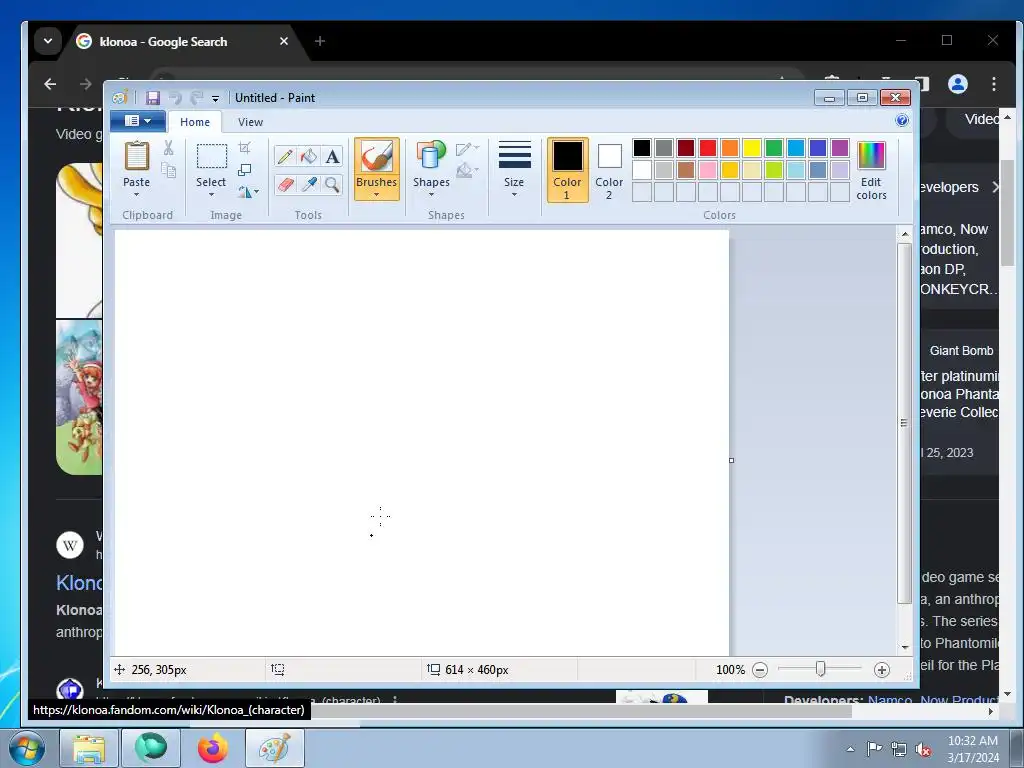This screenshot has width=1024, height=768.
Task: Open the Paint file menu button
Action: [x=137, y=121]
